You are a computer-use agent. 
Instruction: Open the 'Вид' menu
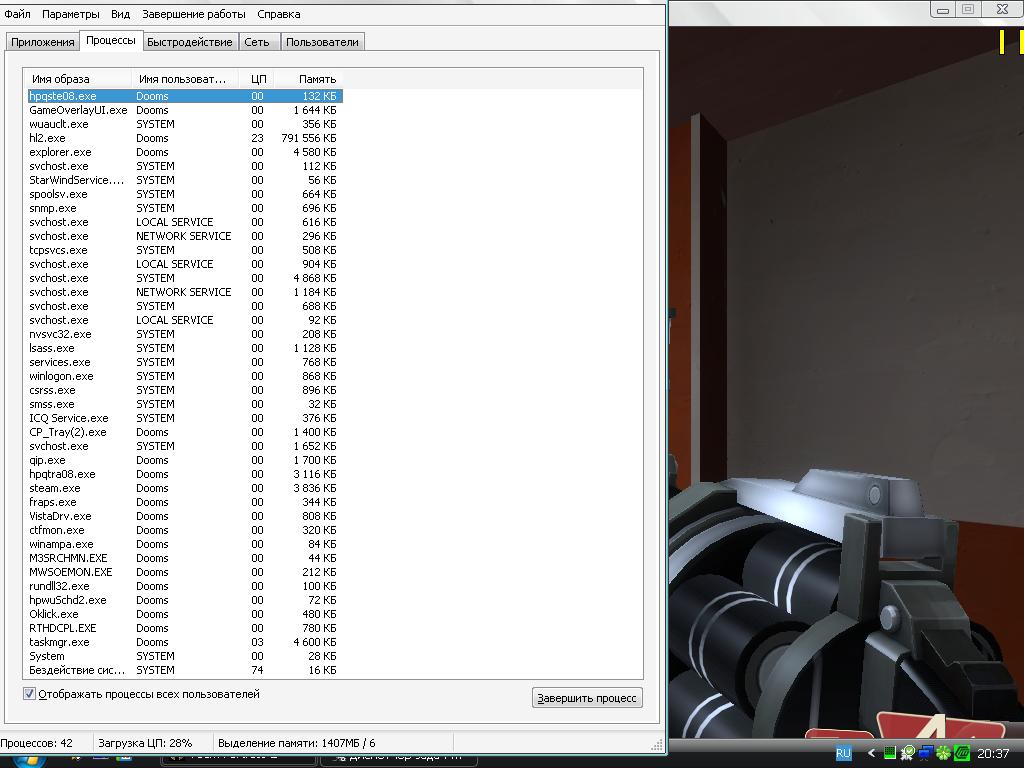coord(120,14)
